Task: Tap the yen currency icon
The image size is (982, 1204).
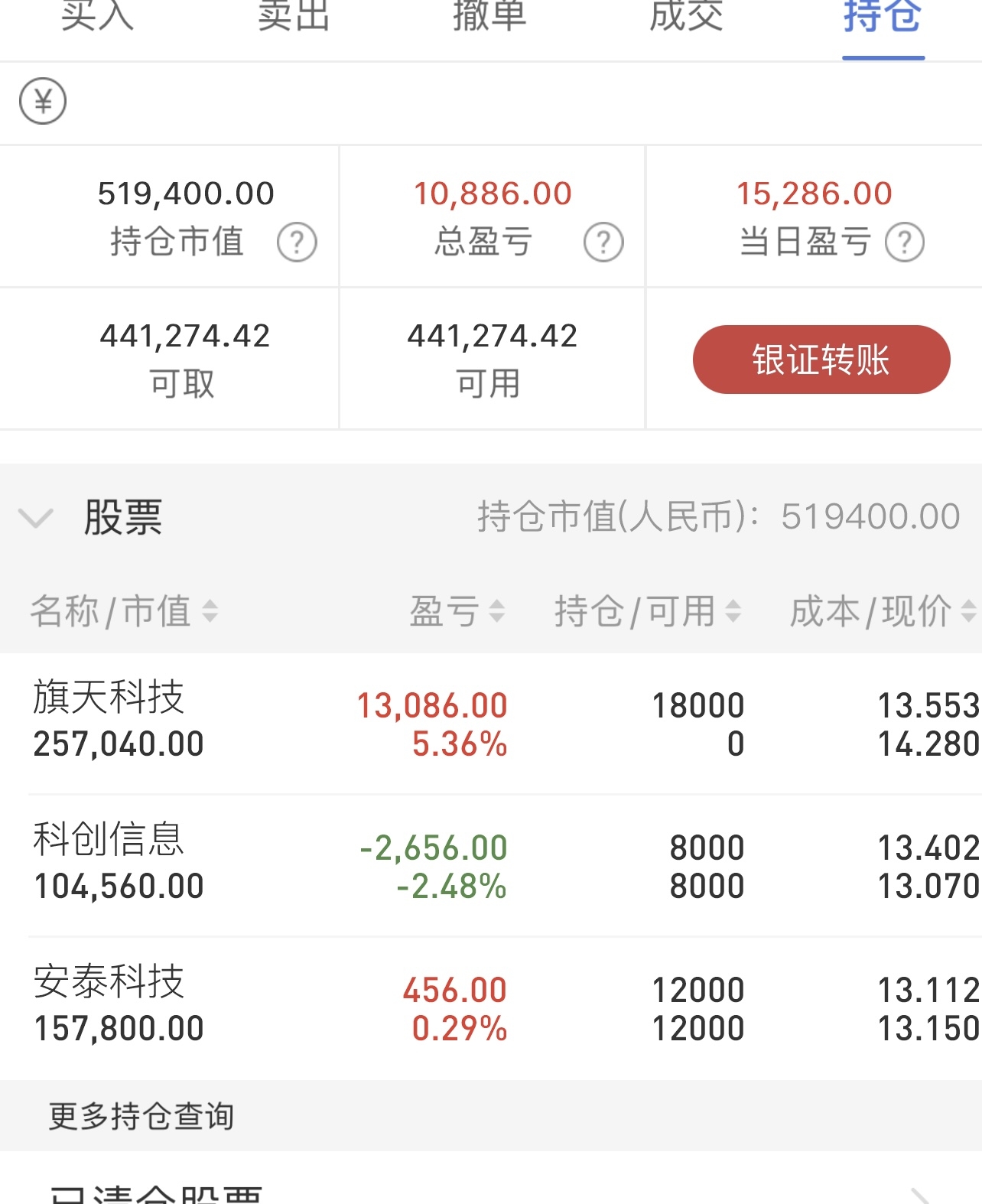Action: tap(43, 101)
